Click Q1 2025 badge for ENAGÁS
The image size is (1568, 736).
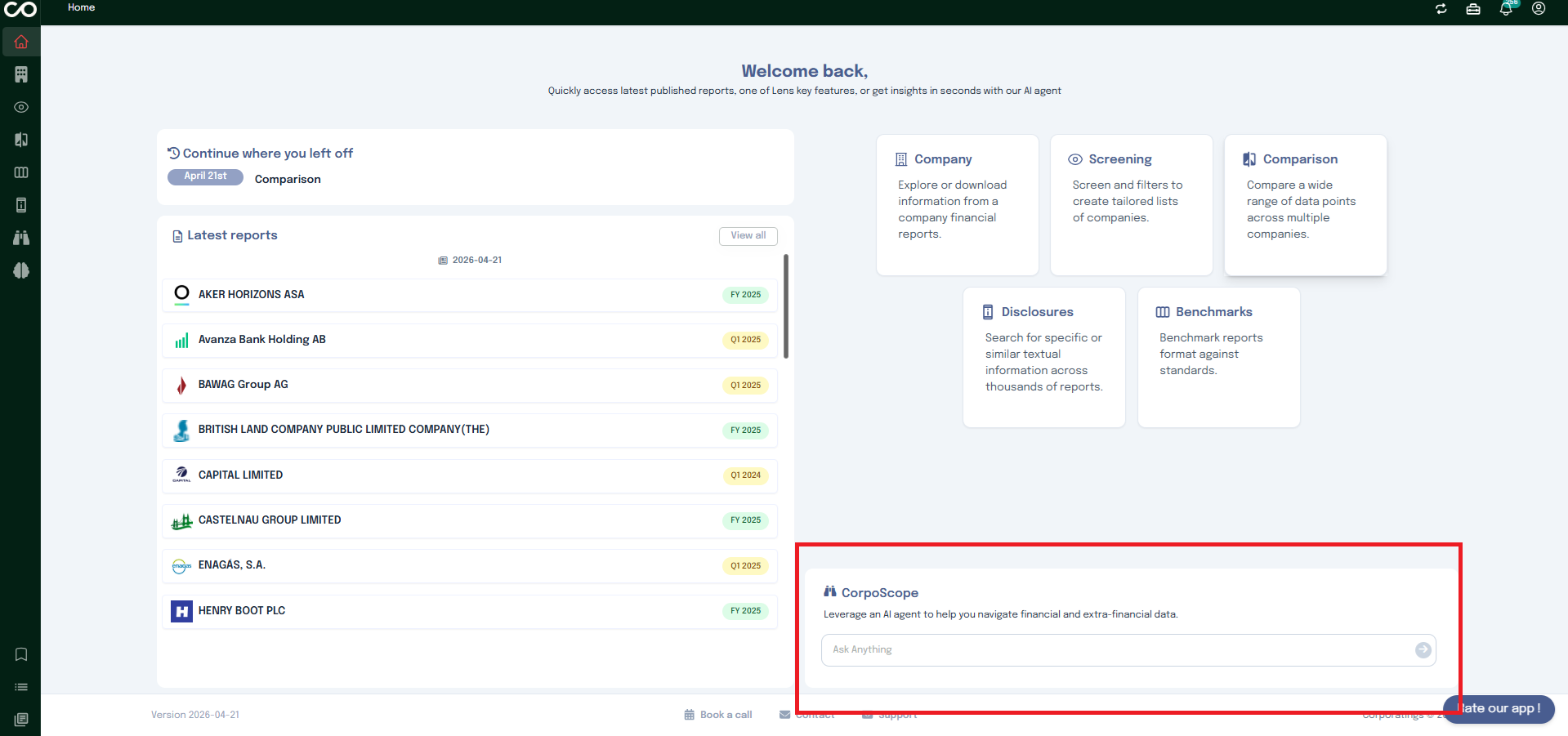[x=745, y=565]
